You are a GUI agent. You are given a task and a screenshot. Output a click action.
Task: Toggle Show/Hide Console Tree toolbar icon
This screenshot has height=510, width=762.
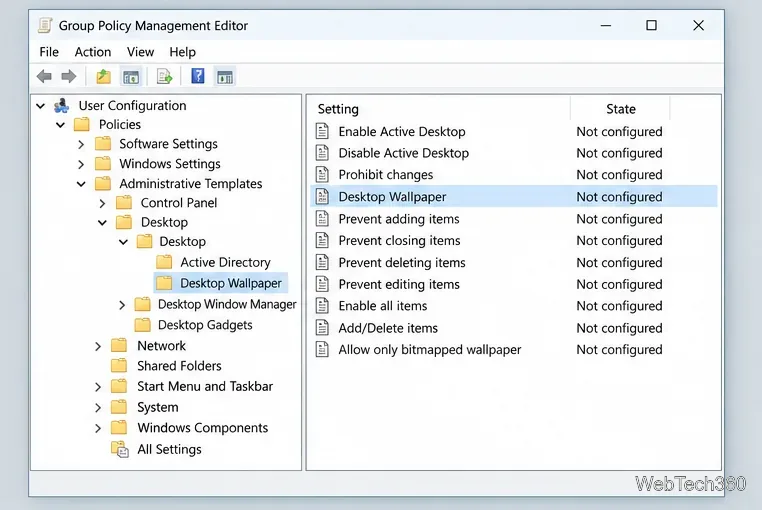pyautogui.click(x=131, y=76)
